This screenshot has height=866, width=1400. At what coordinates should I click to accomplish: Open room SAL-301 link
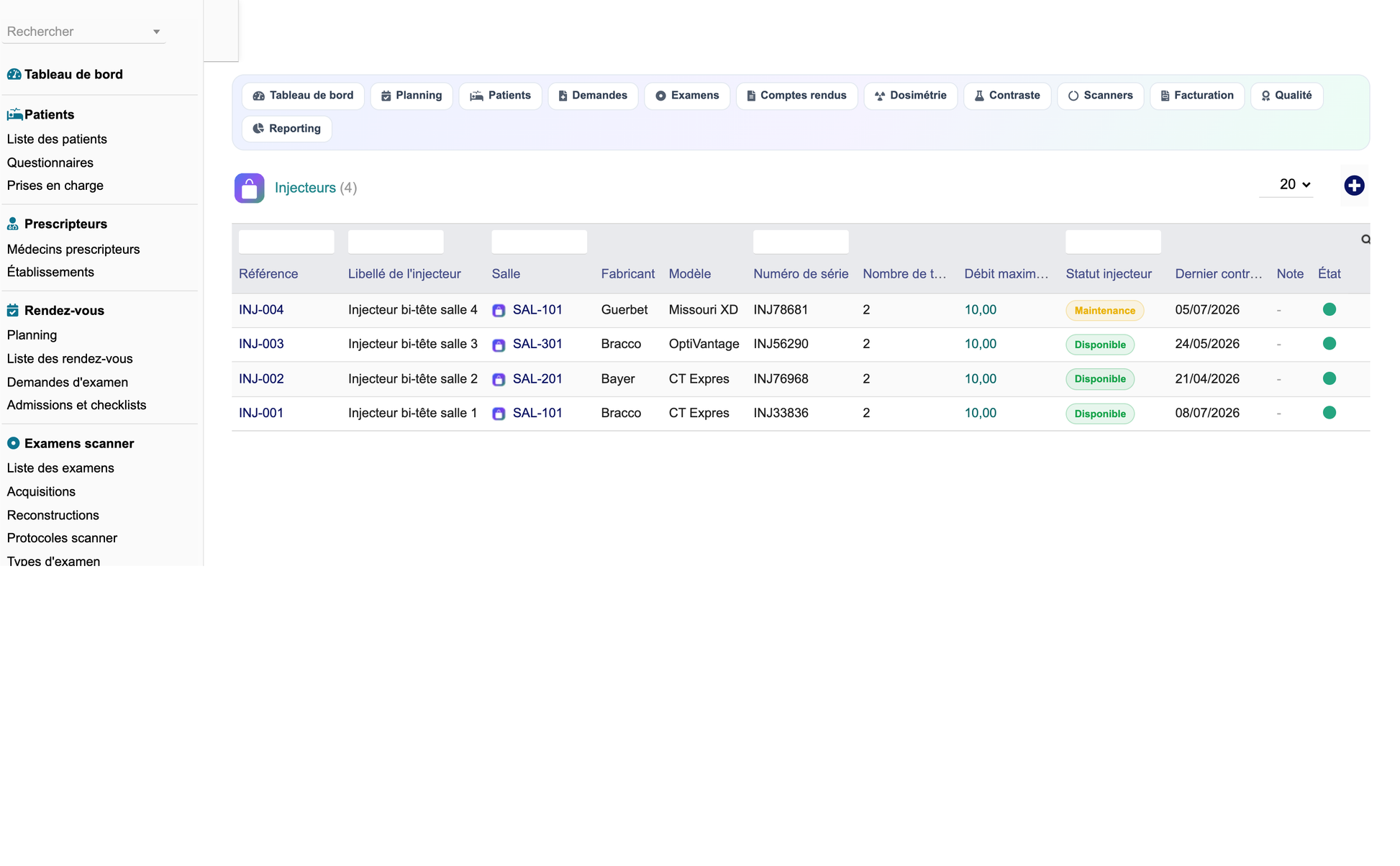[537, 344]
